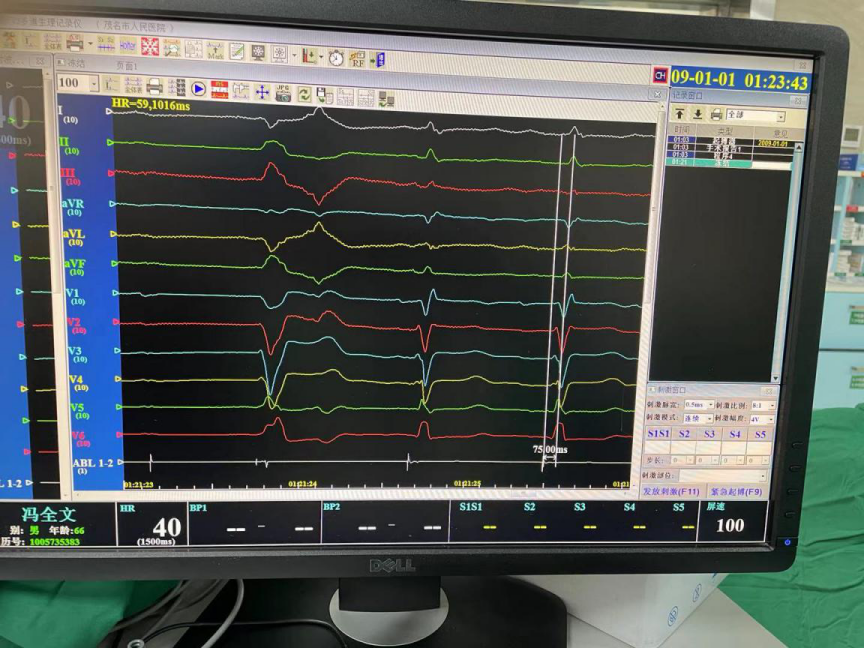Click the up-arrow icon in record window

[x=679, y=113]
